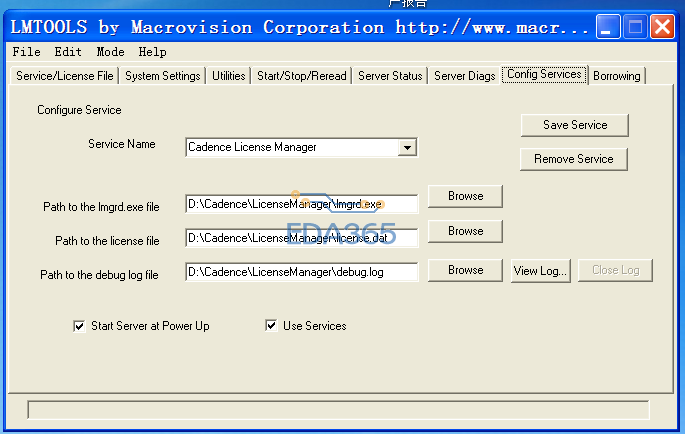Toggle the Use Services checkbox
The width and height of the screenshot is (685, 434).
[x=271, y=326]
